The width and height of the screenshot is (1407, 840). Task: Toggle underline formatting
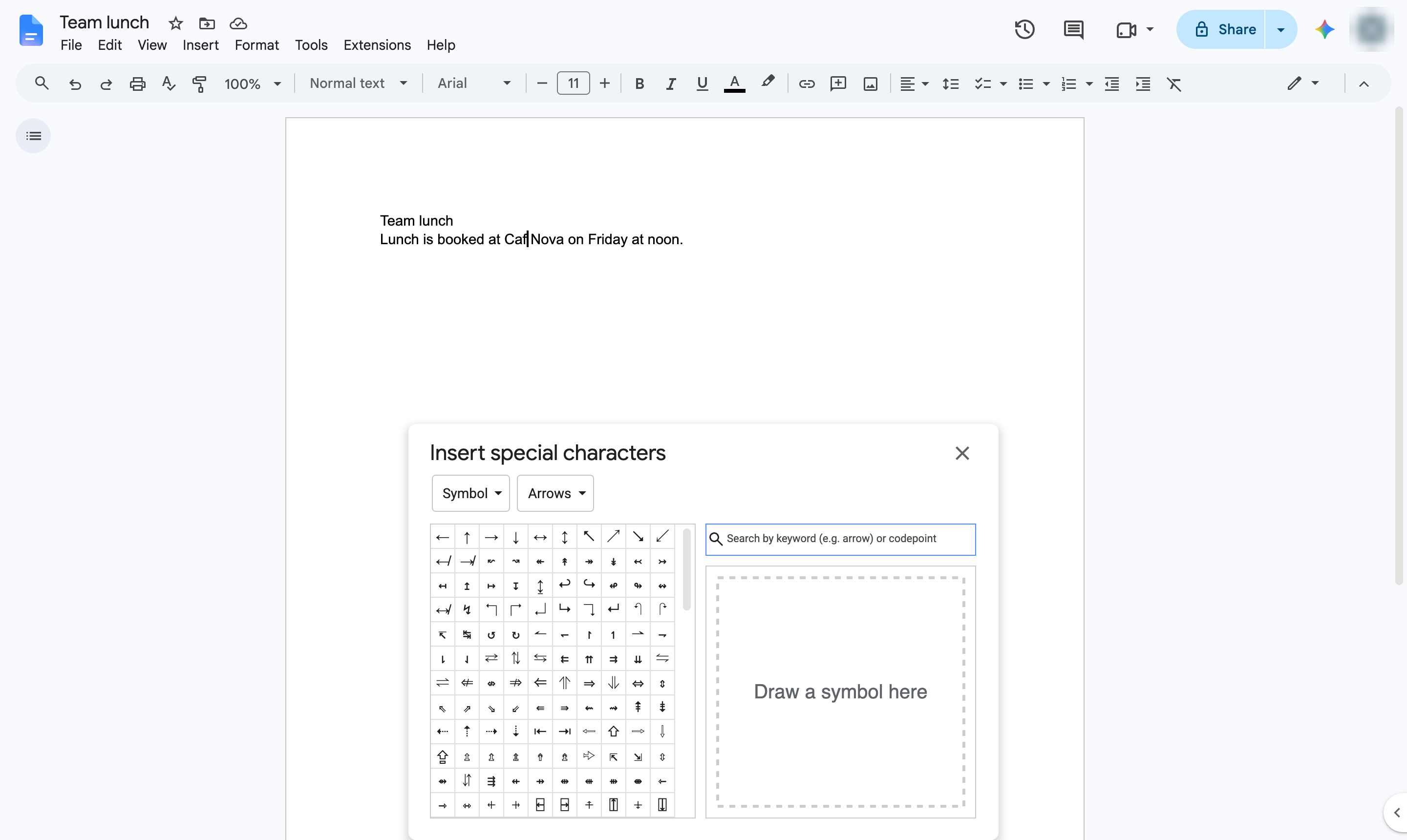702,84
